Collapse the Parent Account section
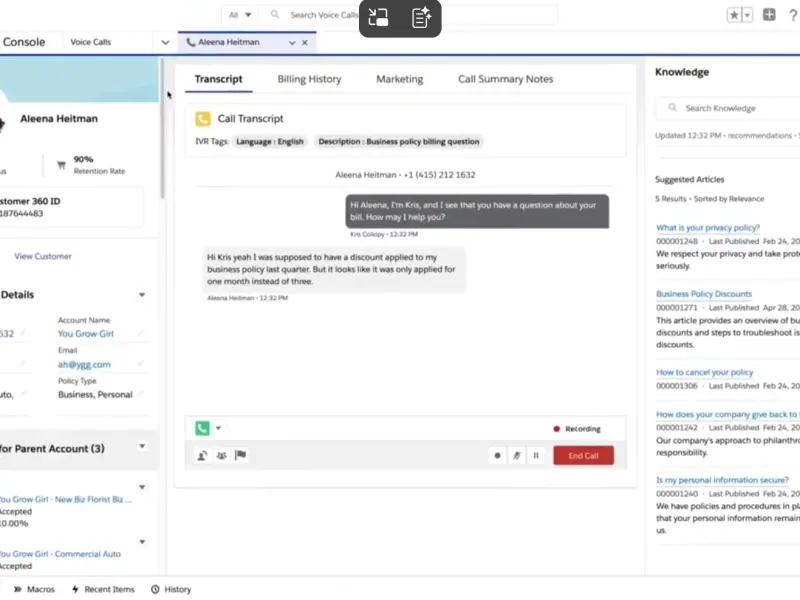800x600 pixels. click(x=142, y=448)
